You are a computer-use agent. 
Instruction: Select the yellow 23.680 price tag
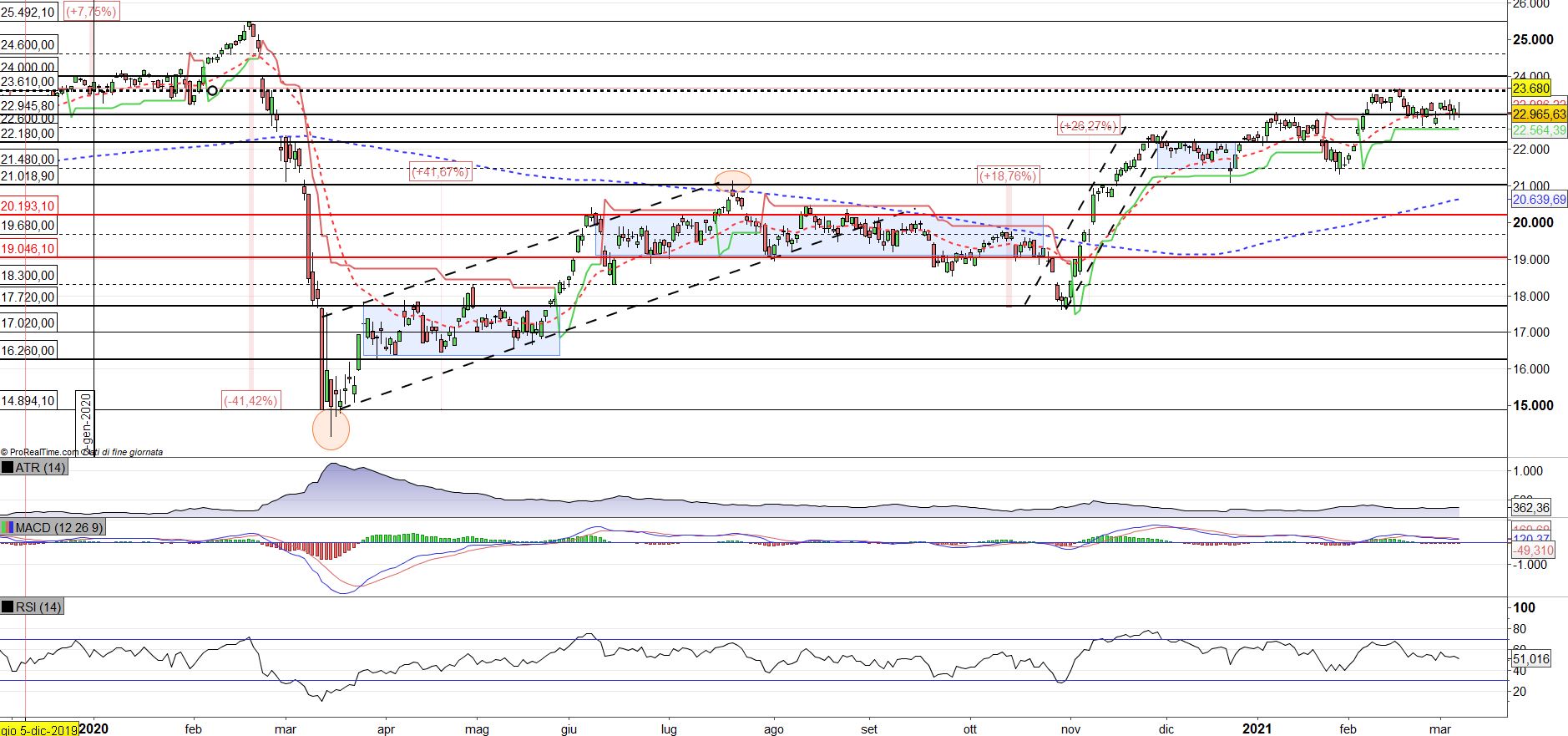tap(1532, 89)
